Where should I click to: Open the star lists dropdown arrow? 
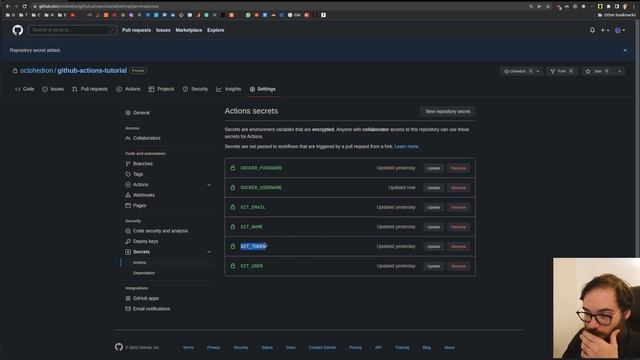click(619, 71)
